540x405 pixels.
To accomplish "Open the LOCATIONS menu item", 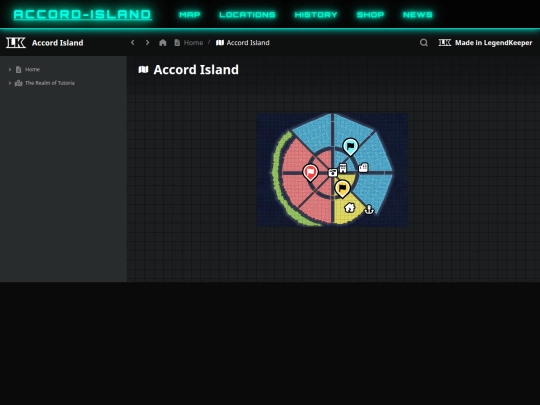I will pos(247,15).
